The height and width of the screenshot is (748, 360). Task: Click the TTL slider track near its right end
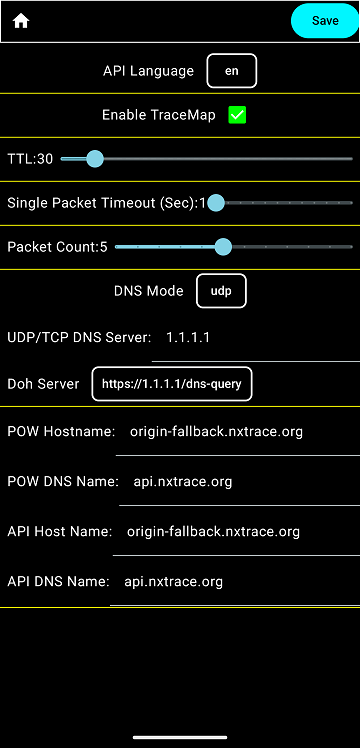pyautogui.click(x=343, y=158)
